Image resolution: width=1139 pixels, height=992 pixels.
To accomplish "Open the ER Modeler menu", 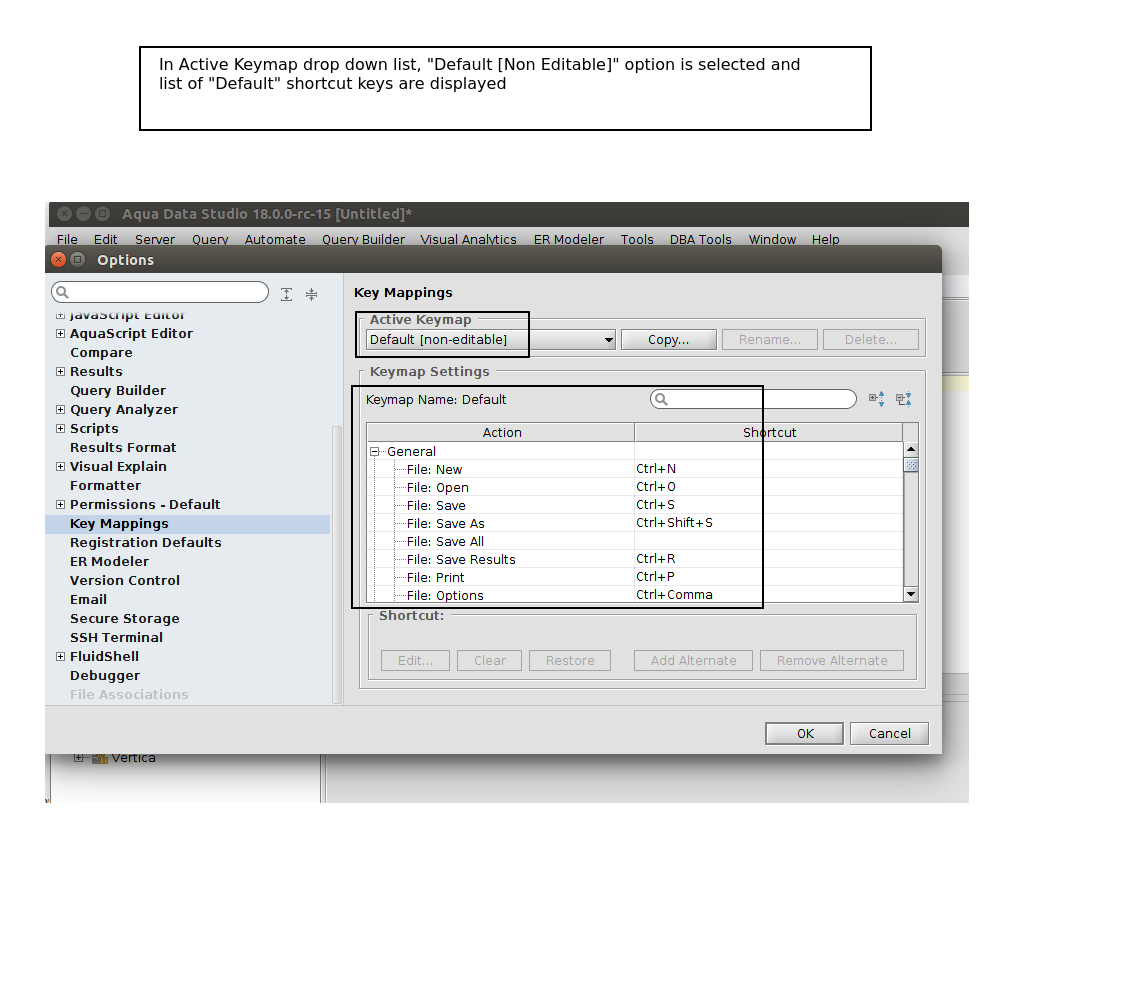I will (569, 239).
